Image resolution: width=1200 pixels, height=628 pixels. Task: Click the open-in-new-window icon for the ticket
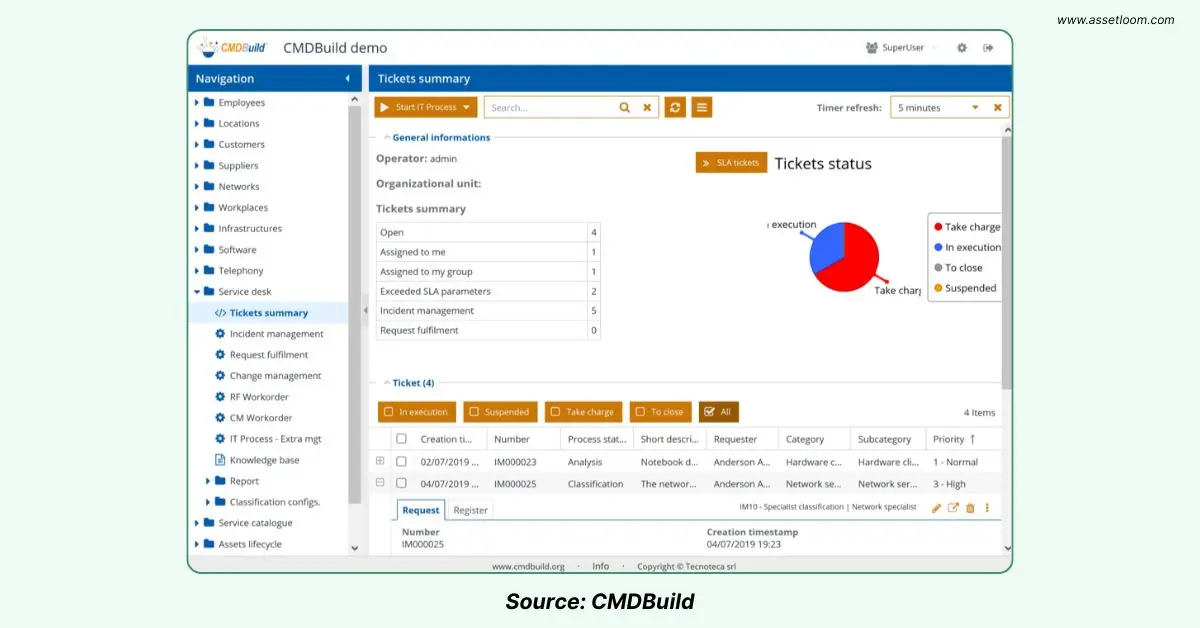tap(953, 508)
